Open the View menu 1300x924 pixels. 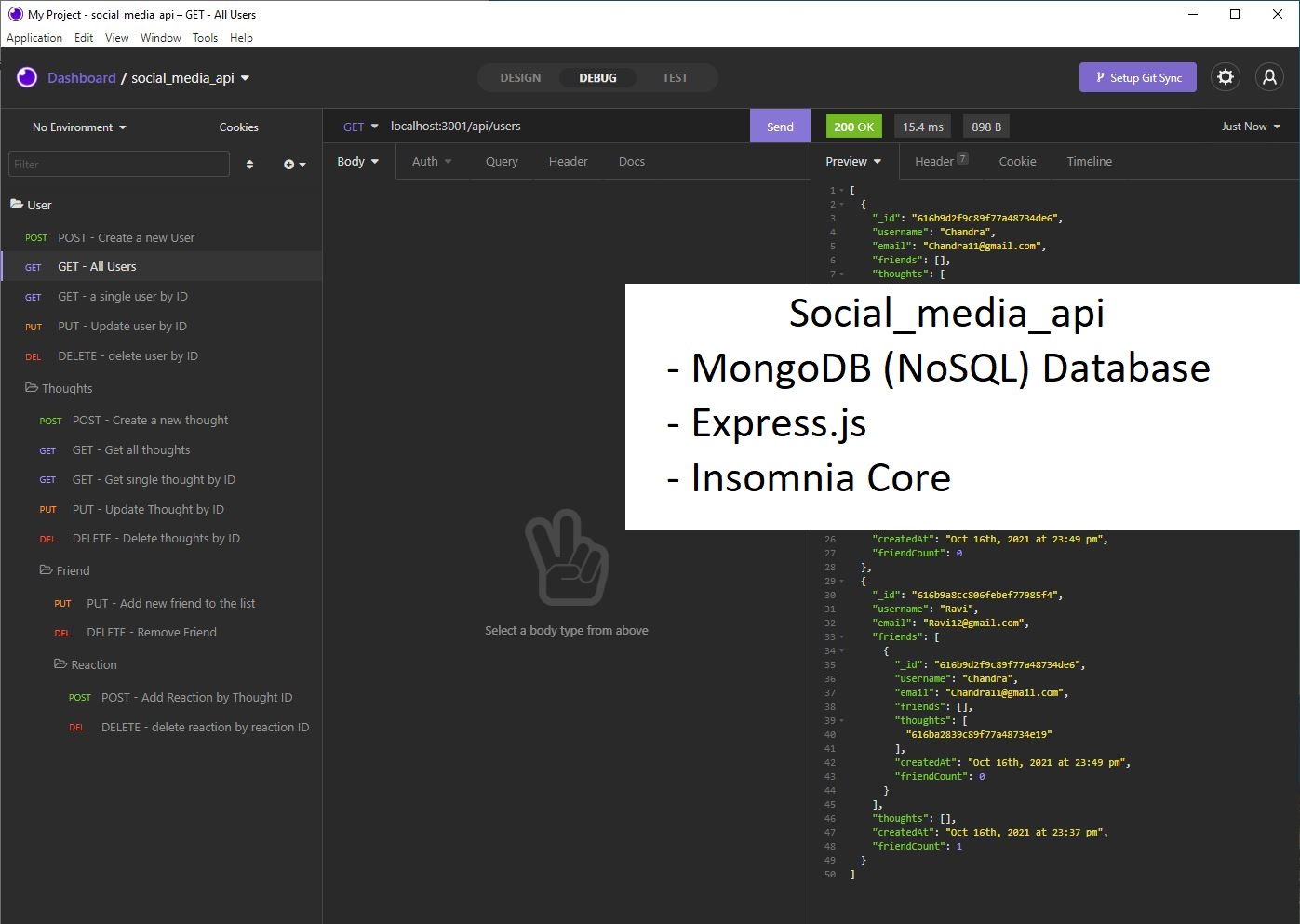point(117,38)
